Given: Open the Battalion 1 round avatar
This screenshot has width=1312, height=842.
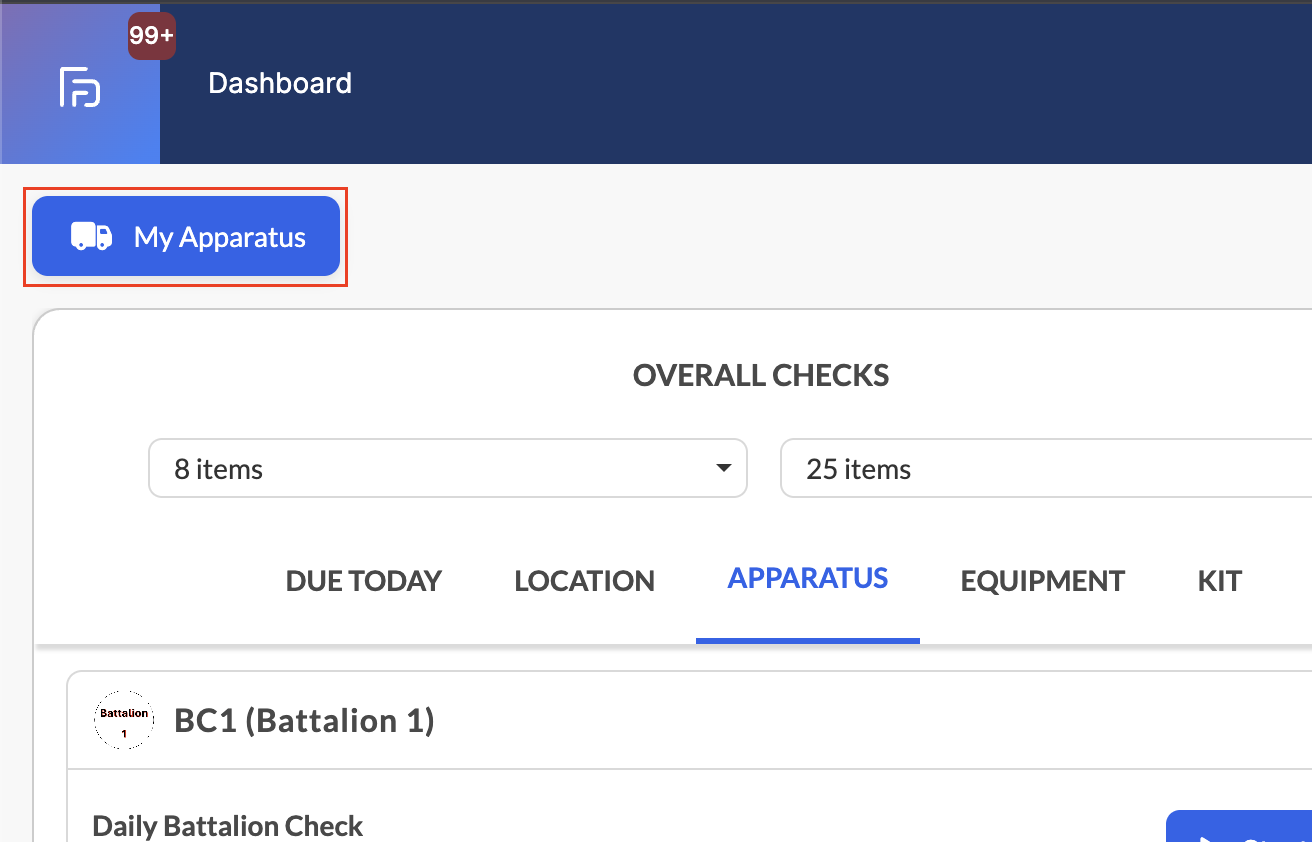Looking at the screenshot, I should pyautogui.click(x=124, y=720).
